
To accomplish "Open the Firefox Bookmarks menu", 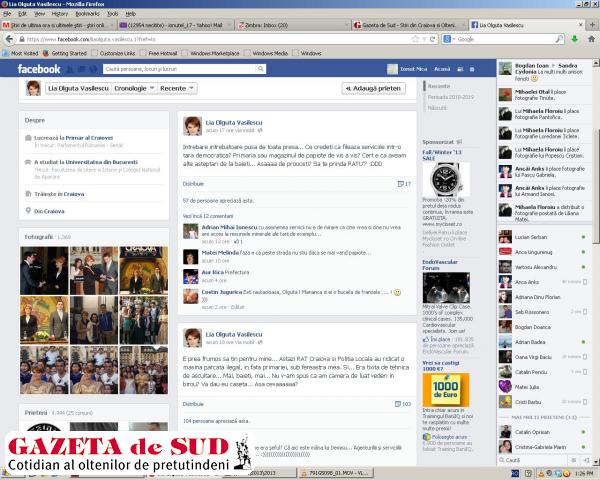I will click(x=89, y=14).
